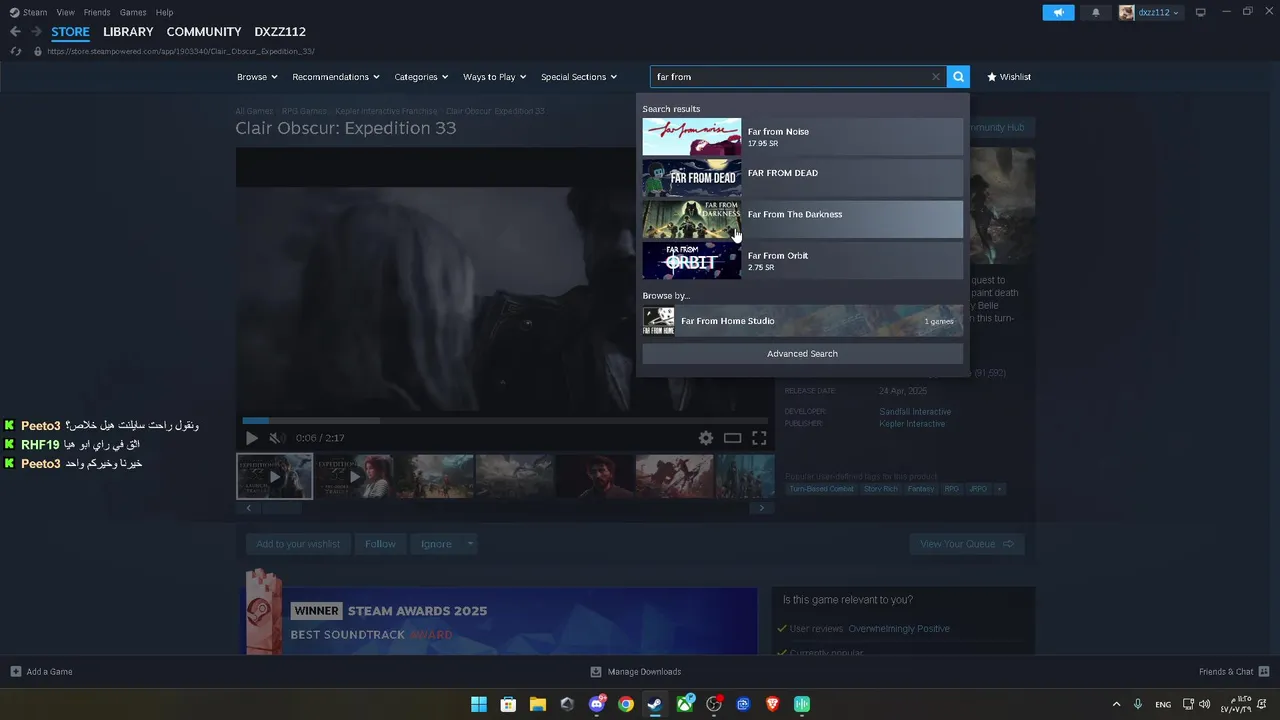Select the FAR FROM DEAD result
The image size is (1280, 720).
(x=802, y=178)
